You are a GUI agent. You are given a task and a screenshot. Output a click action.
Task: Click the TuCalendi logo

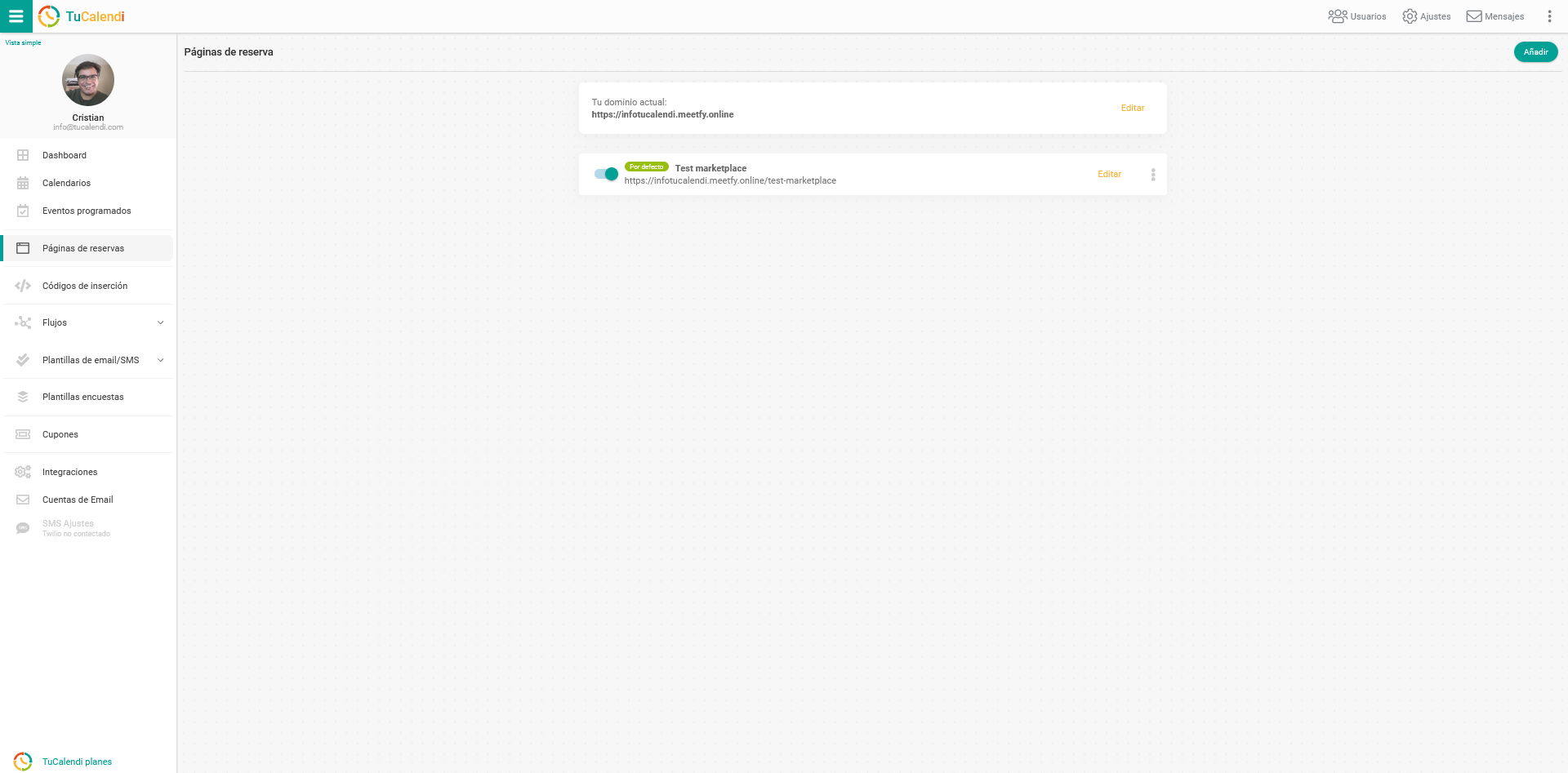tap(81, 16)
